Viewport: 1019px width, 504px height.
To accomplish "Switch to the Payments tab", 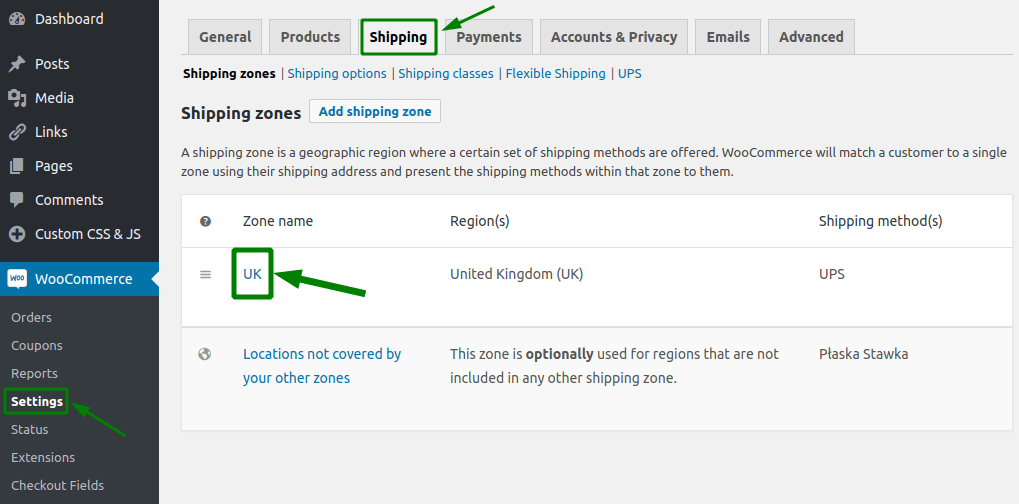I will pyautogui.click(x=489, y=37).
